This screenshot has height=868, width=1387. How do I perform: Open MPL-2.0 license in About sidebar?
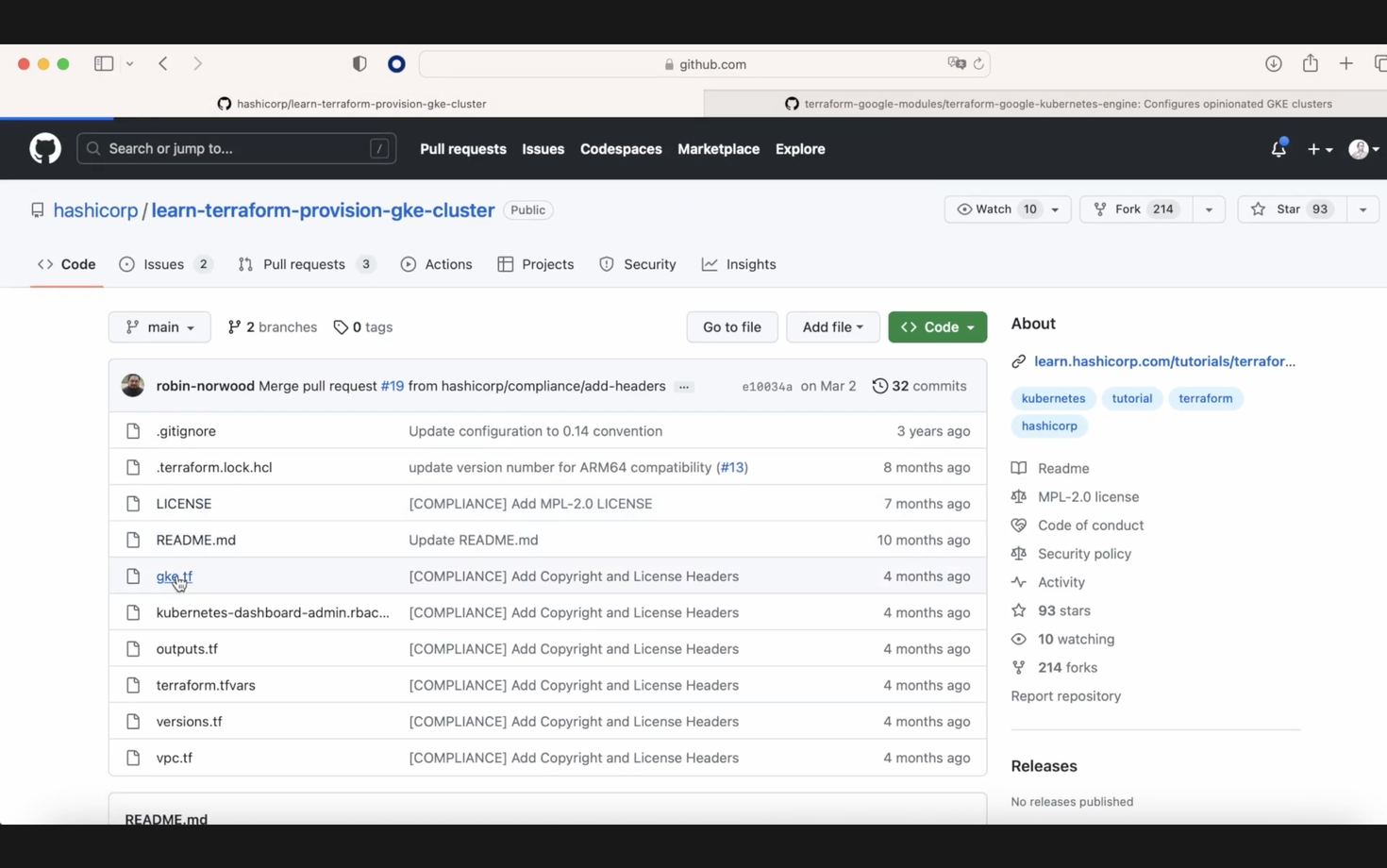click(1088, 496)
